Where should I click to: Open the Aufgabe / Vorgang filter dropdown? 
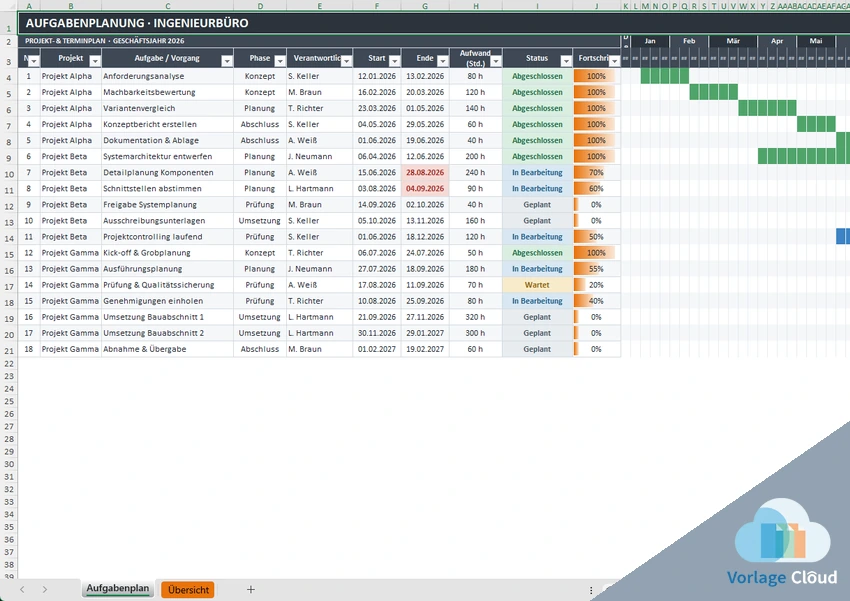coord(227,61)
